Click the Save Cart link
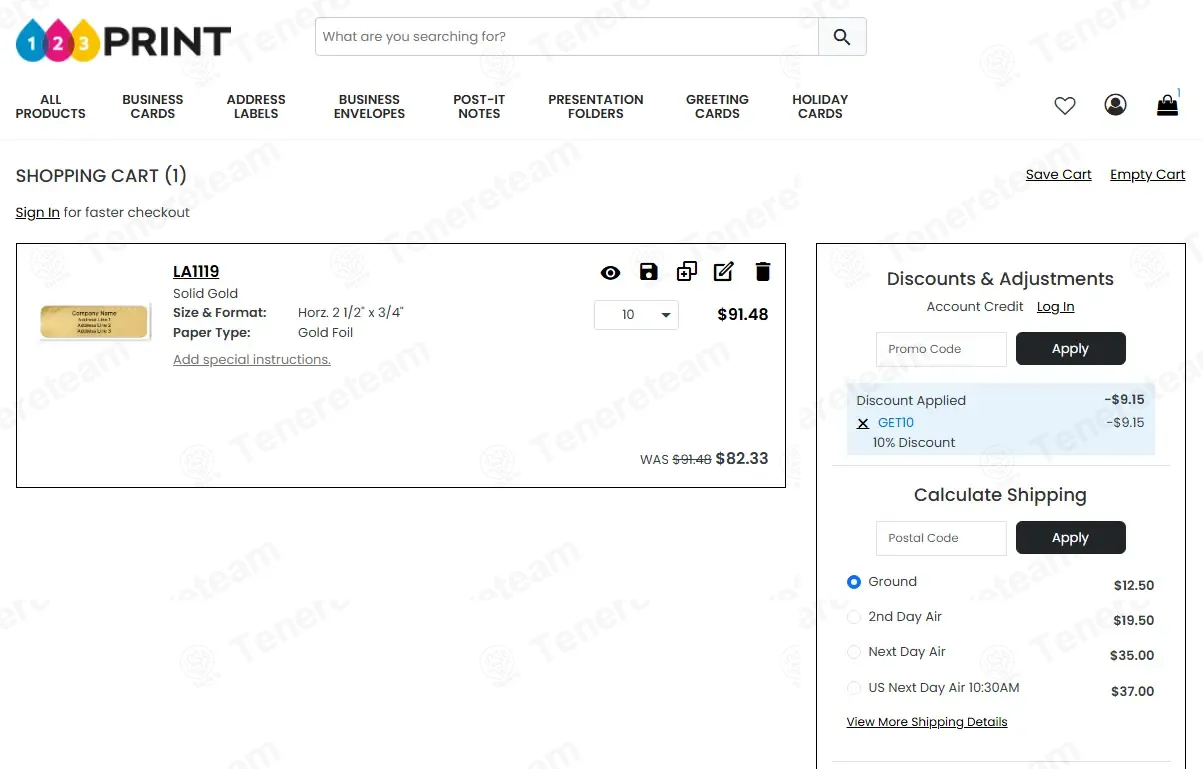Screen dimensions: 1203x769 [x=1058, y=175]
